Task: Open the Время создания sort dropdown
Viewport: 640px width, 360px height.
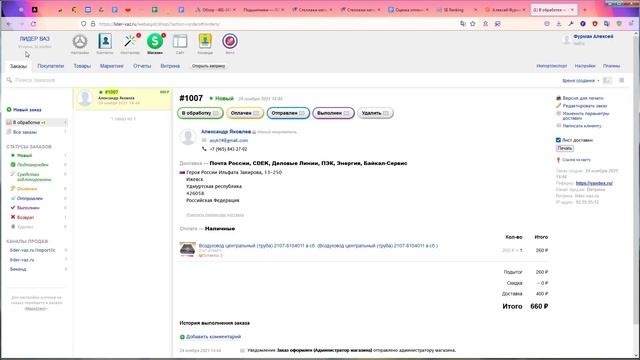Action: tap(580, 81)
